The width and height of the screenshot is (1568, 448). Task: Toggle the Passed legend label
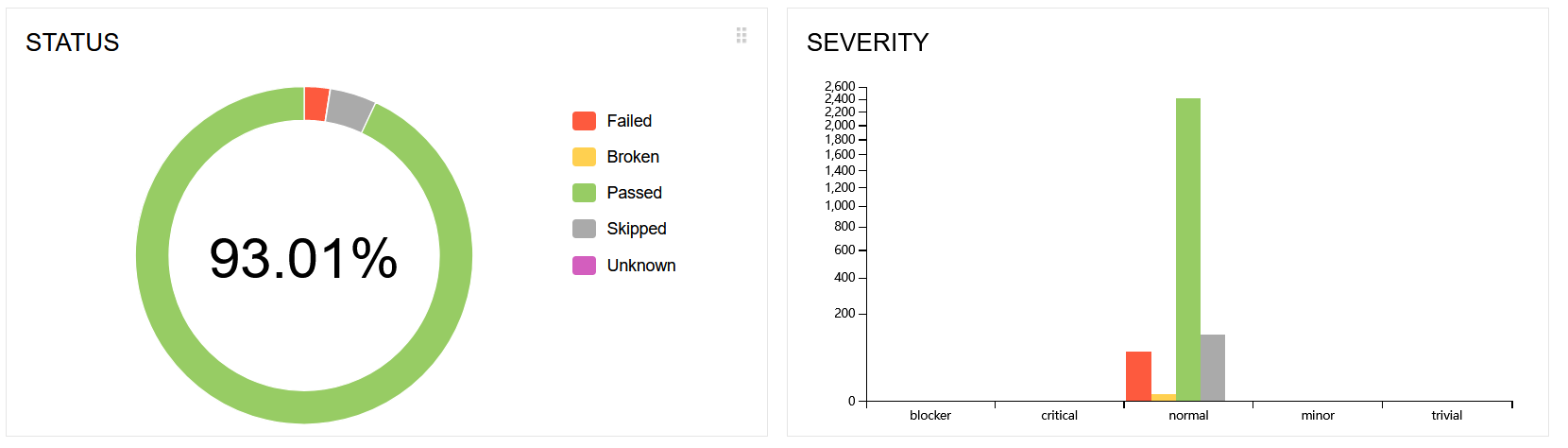(x=634, y=193)
